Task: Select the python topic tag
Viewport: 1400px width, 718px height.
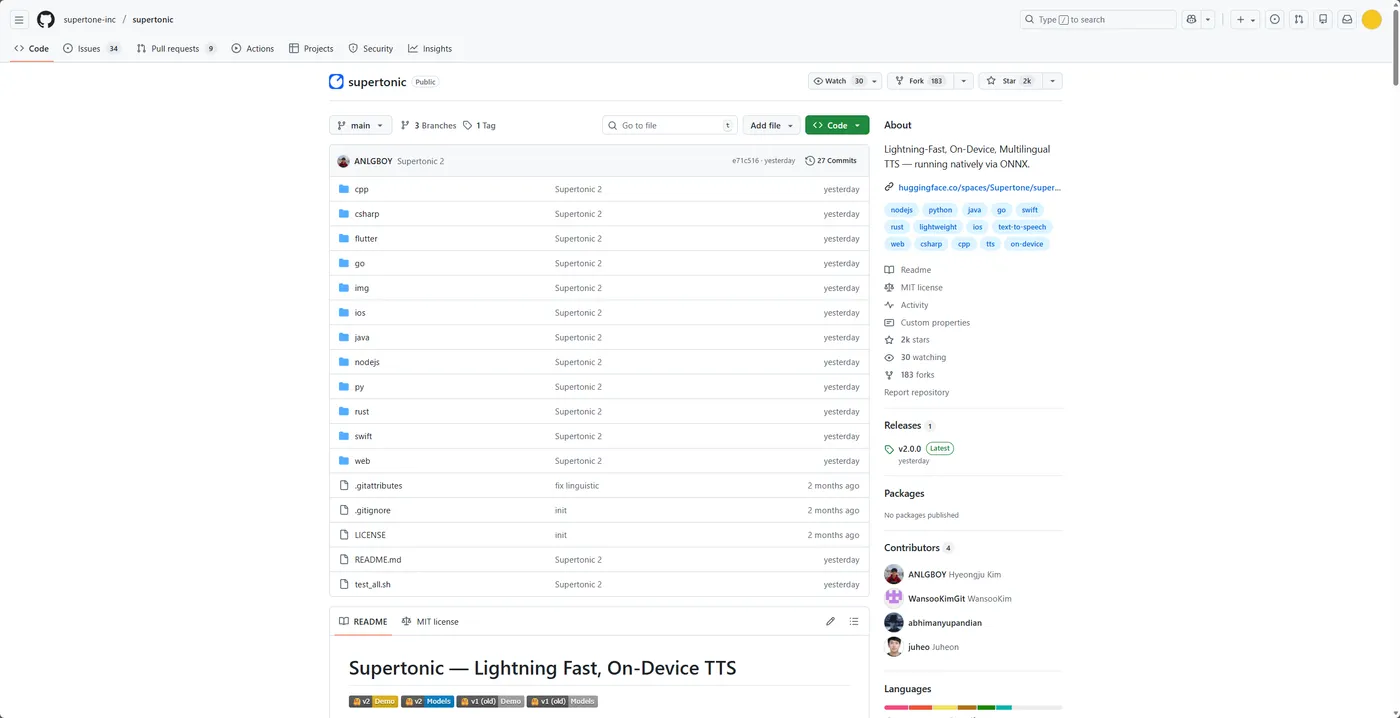Action: coord(940,210)
